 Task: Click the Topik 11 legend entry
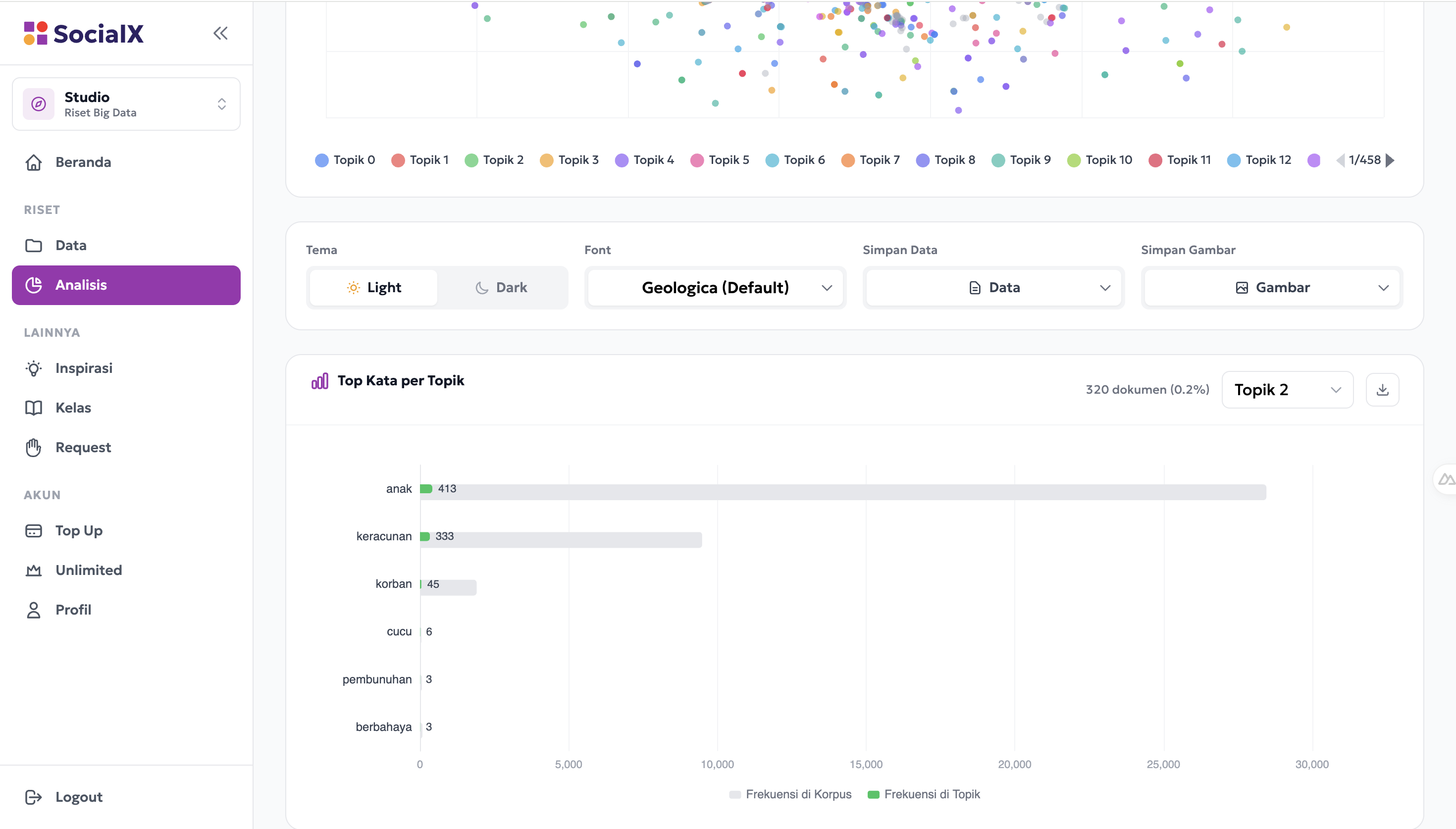pos(1179,160)
